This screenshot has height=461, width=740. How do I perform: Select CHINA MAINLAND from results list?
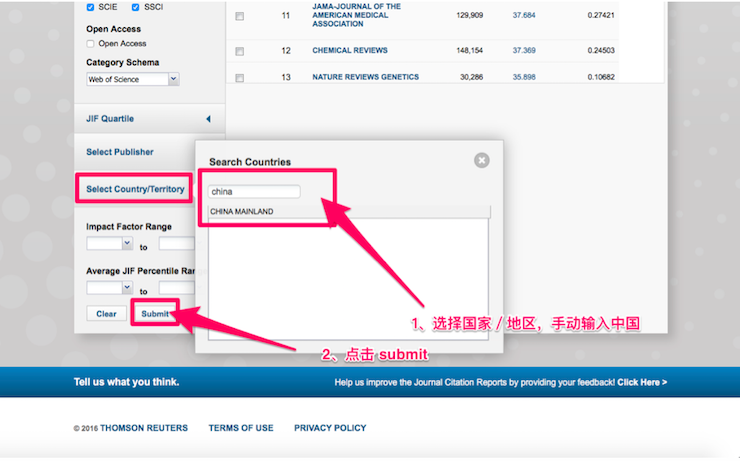pos(242,212)
